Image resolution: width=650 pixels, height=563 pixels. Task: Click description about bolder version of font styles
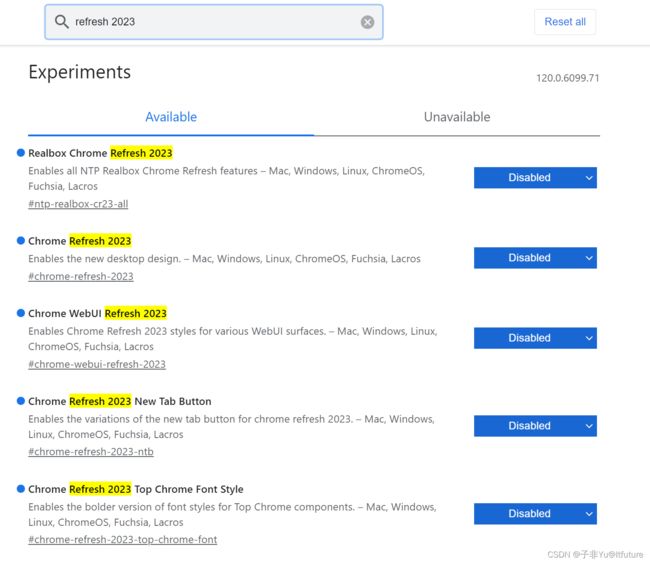[232, 514]
